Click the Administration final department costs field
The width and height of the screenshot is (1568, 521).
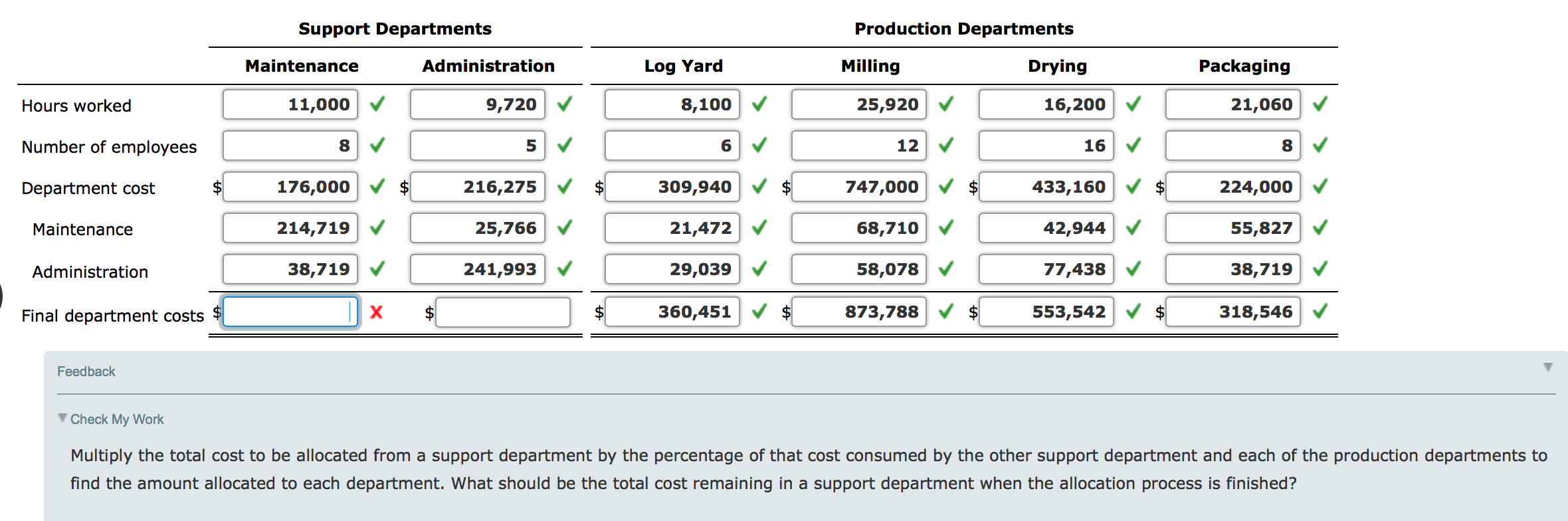pyautogui.click(x=503, y=312)
